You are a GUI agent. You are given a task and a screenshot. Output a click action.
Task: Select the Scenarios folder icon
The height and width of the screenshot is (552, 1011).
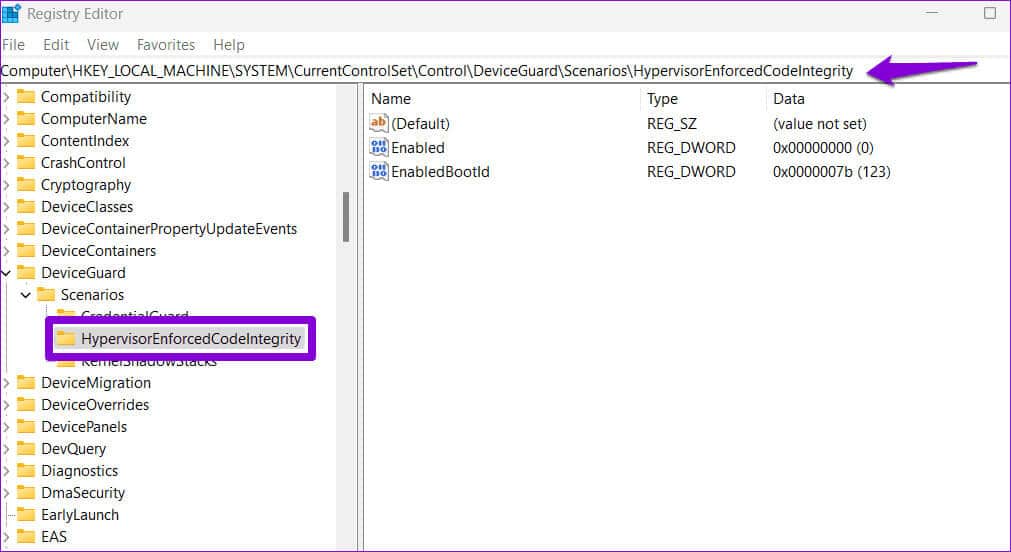pos(46,295)
